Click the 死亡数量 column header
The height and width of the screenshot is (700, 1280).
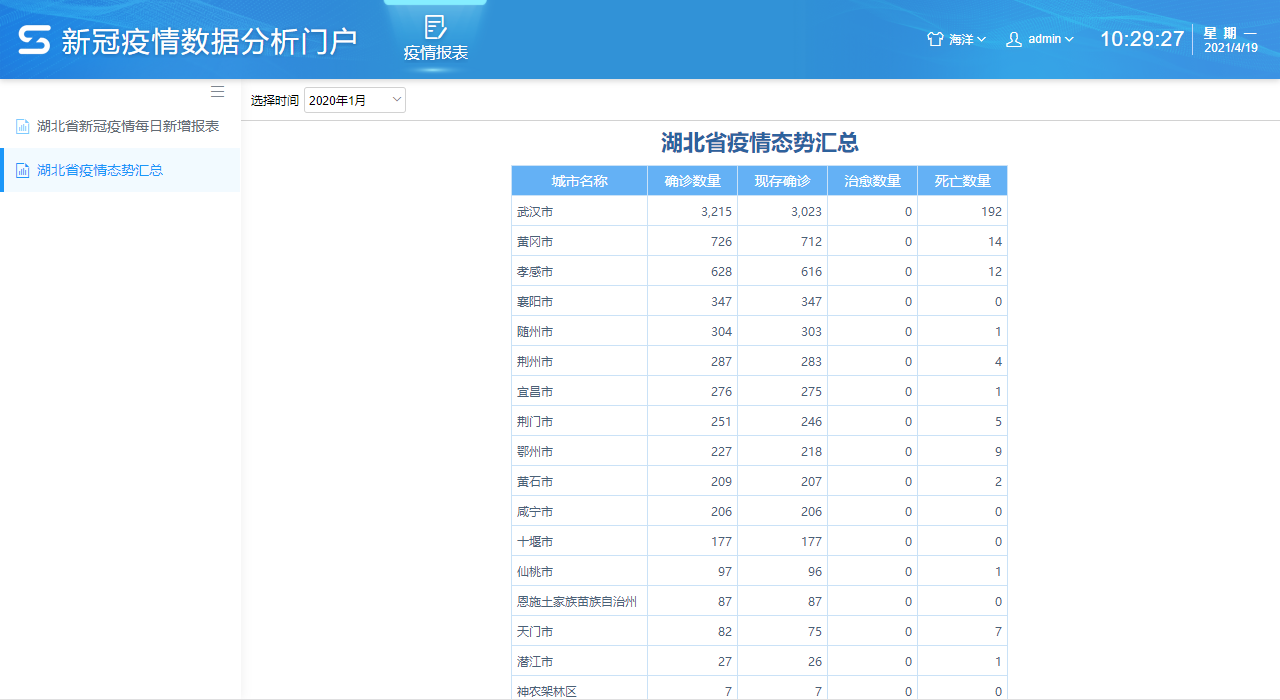point(962,181)
